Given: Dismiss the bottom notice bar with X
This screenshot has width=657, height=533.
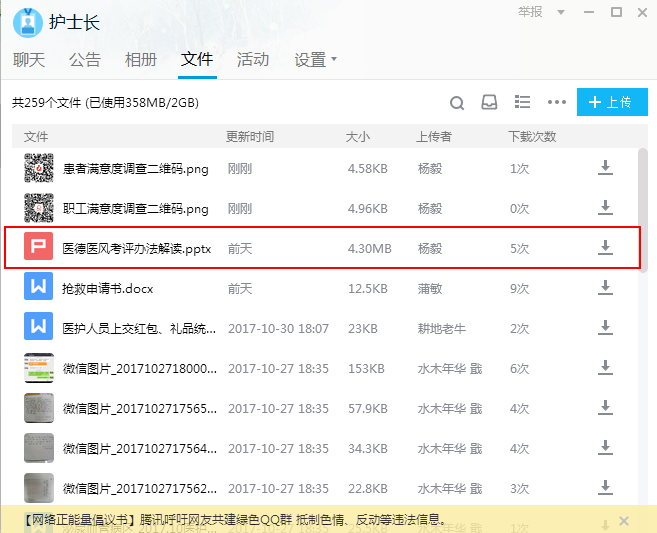Looking at the screenshot, I should point(624,521).
